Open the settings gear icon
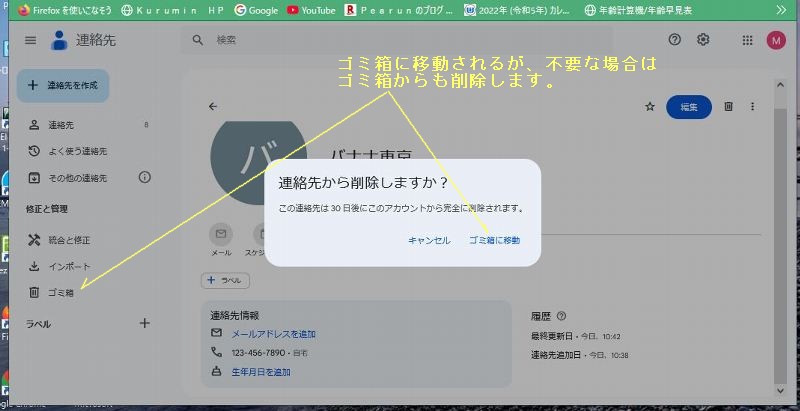The image size is (800, 411). (703, 40)
